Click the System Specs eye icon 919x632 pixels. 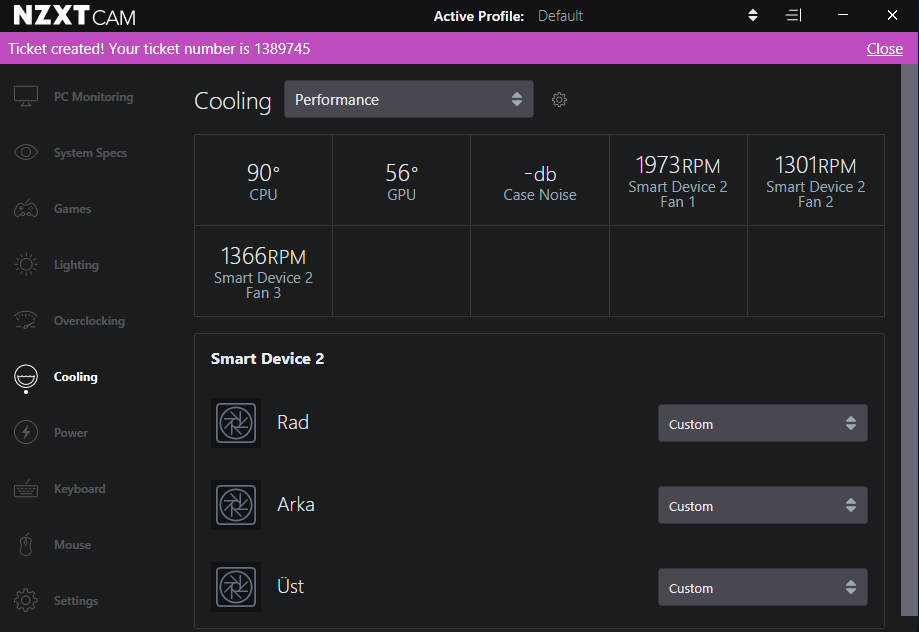(x=26, y=152)
